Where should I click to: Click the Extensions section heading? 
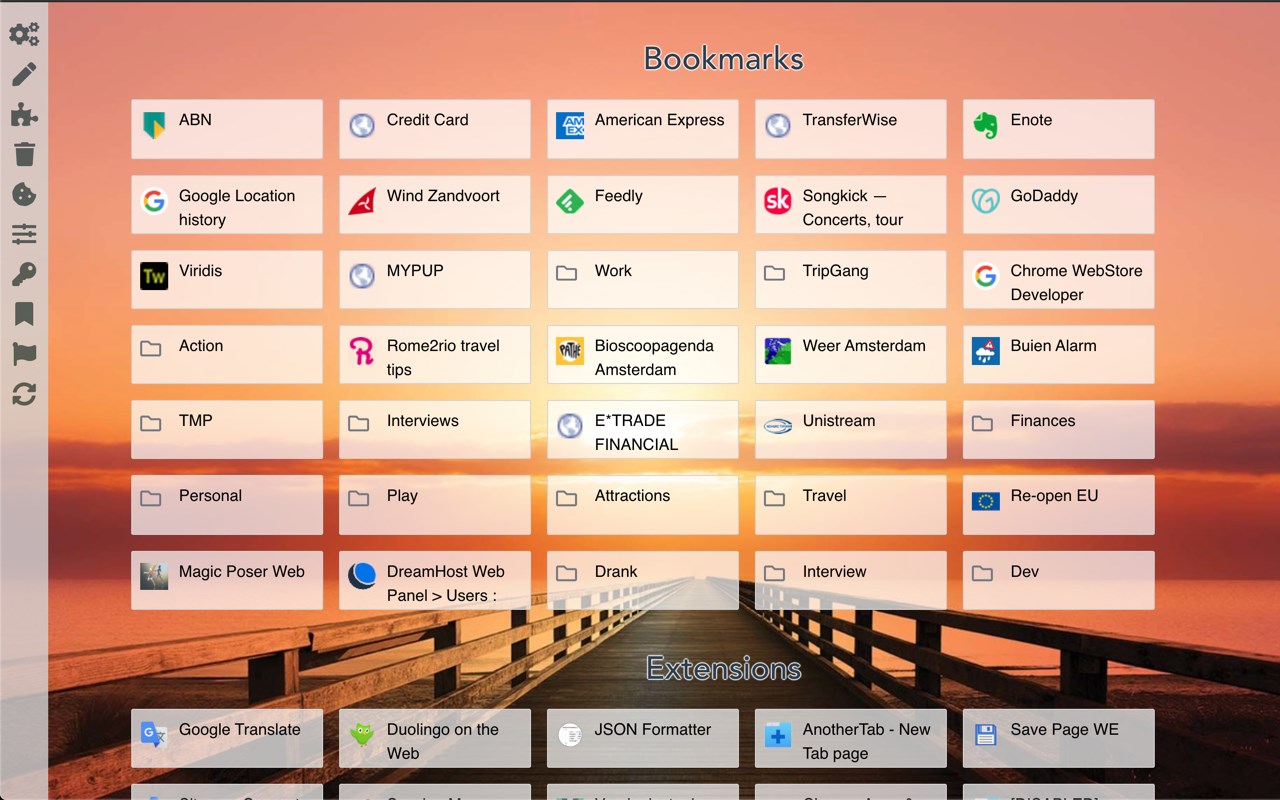(x=723, y=668)
